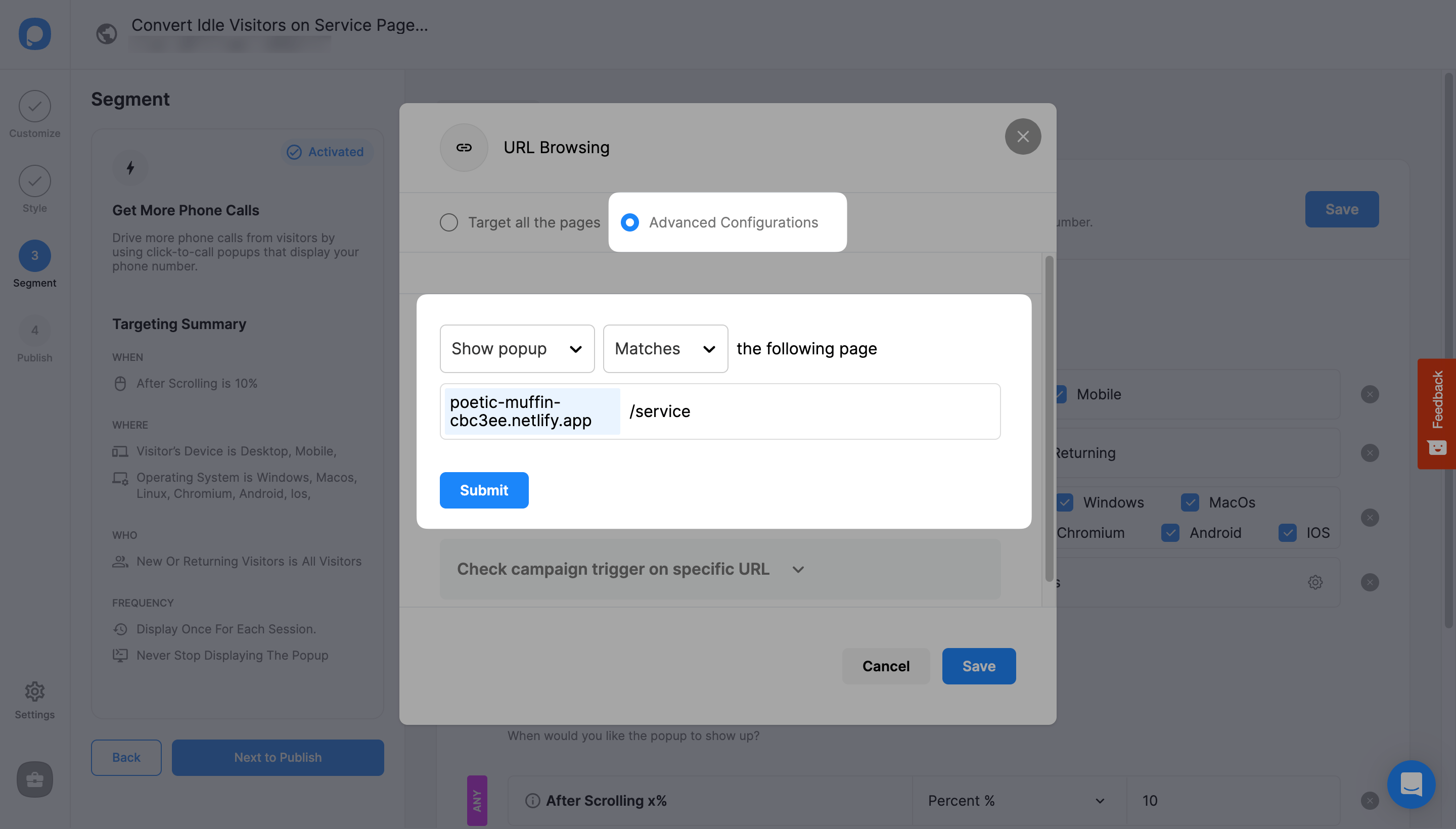Click the session history clock icon
The image size is (1456, 829).
click(x=120, y=629)
